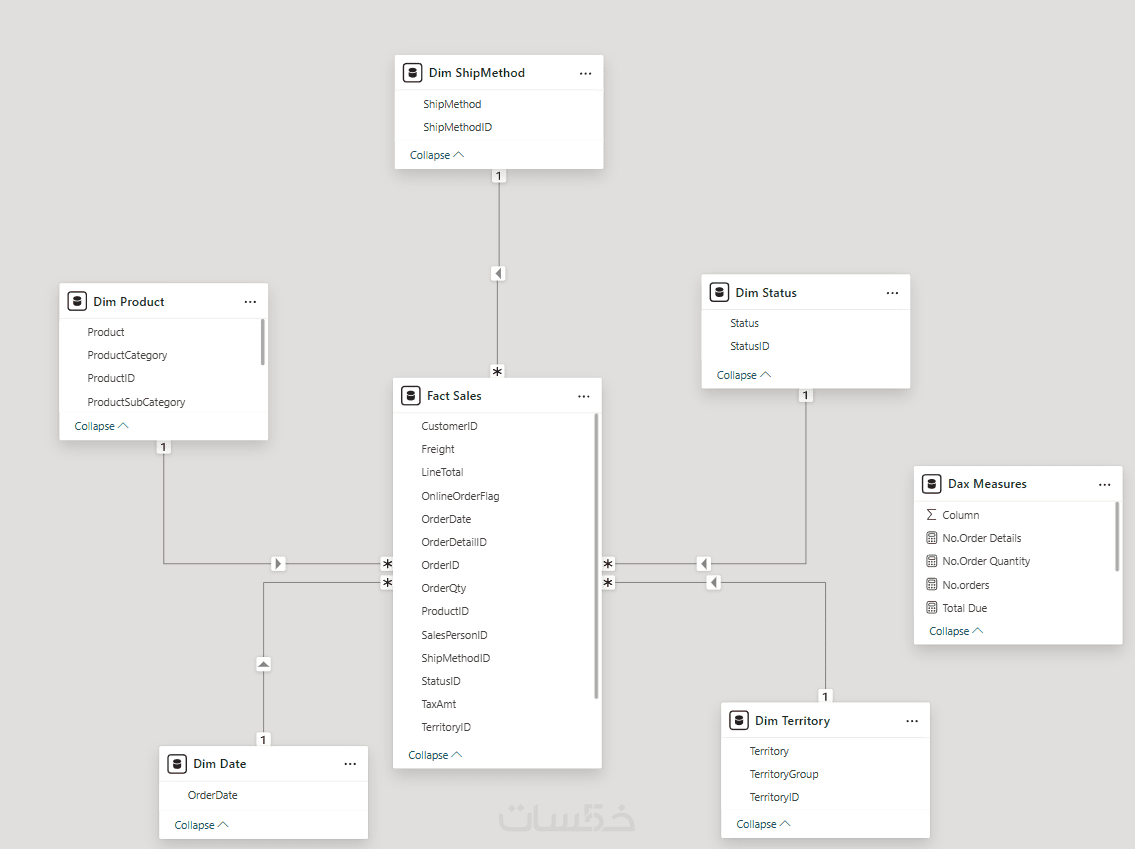
Task: Click the Fact Sales table database icon
Action: (x=410, y=396)
